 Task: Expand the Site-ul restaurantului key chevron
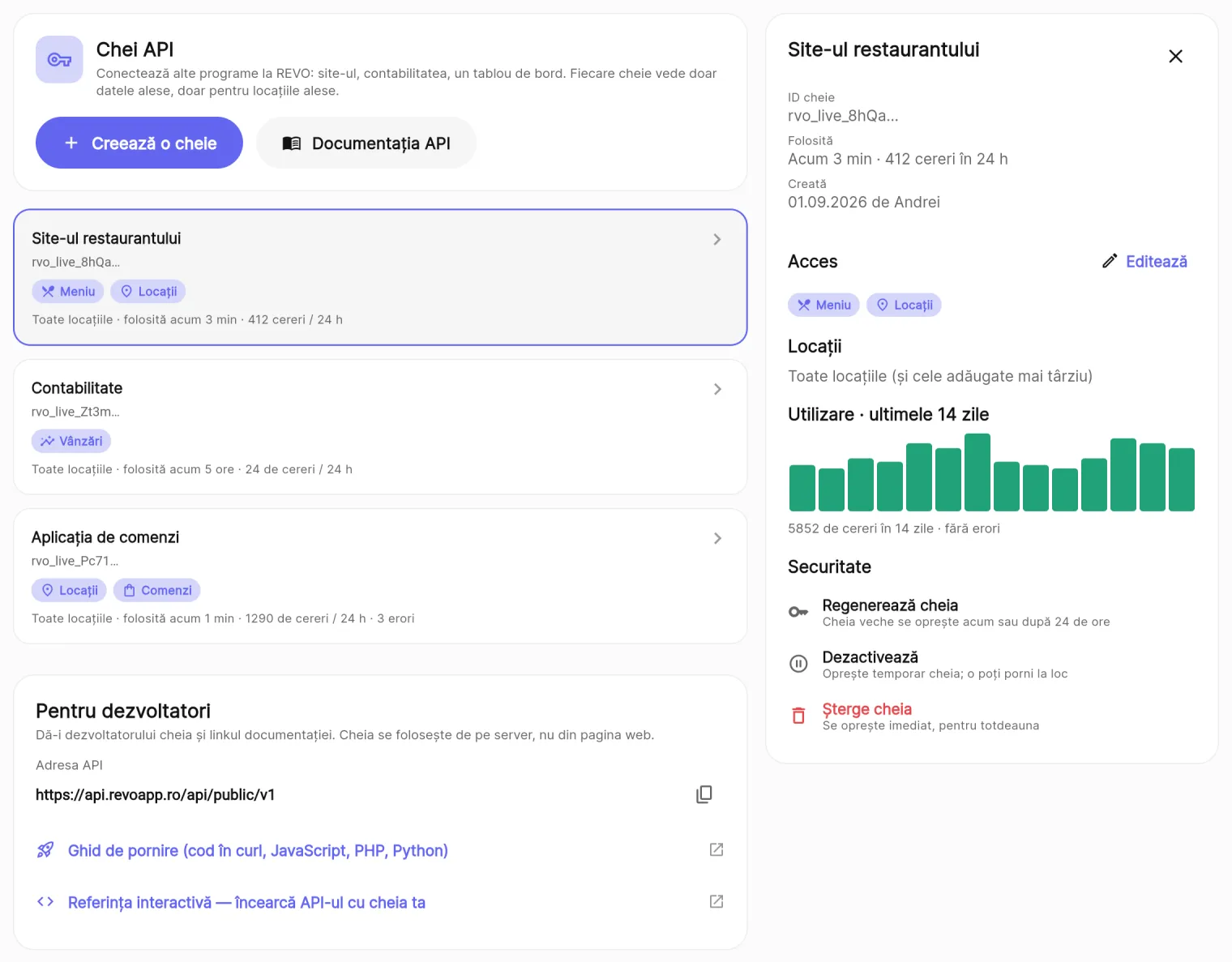[717, 239]
